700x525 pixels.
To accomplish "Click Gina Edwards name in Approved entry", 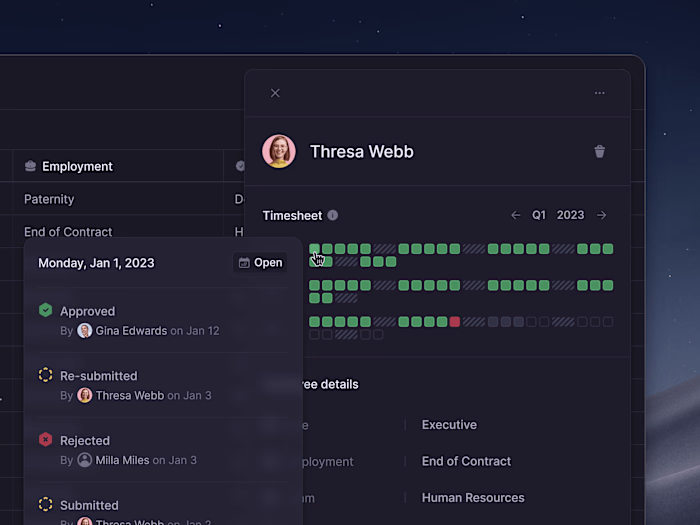I will pyautogui.click(x=131, y=331).
